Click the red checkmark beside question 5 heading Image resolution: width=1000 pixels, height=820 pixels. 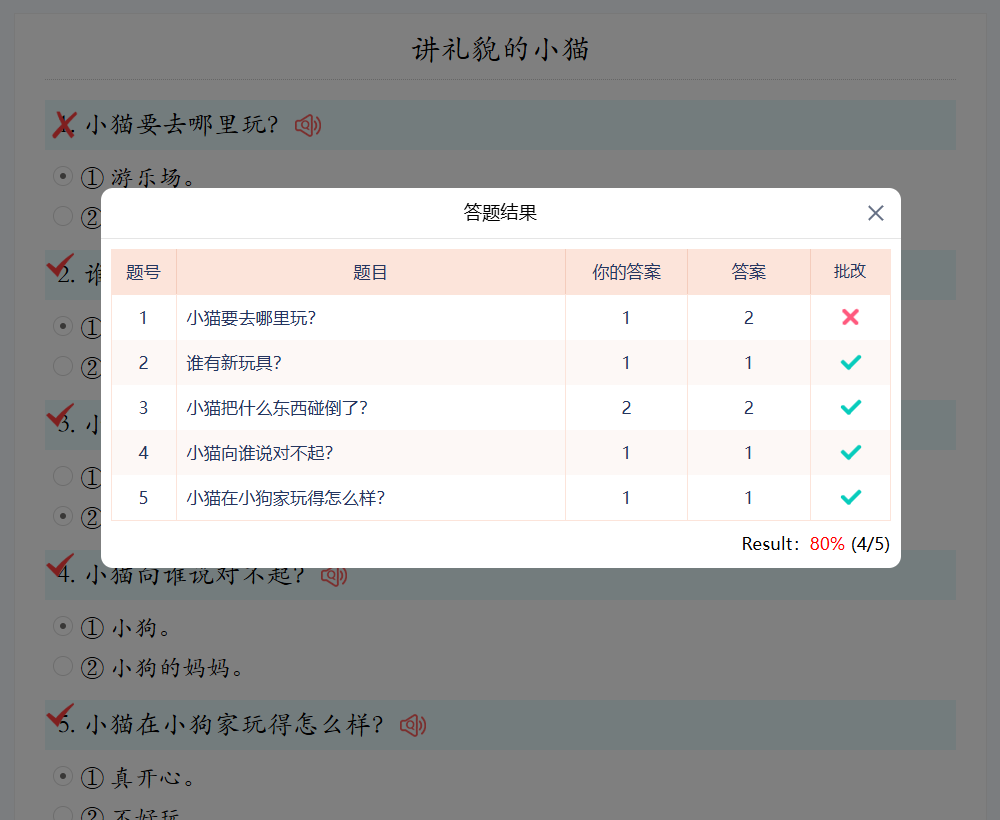pos(61,715)
